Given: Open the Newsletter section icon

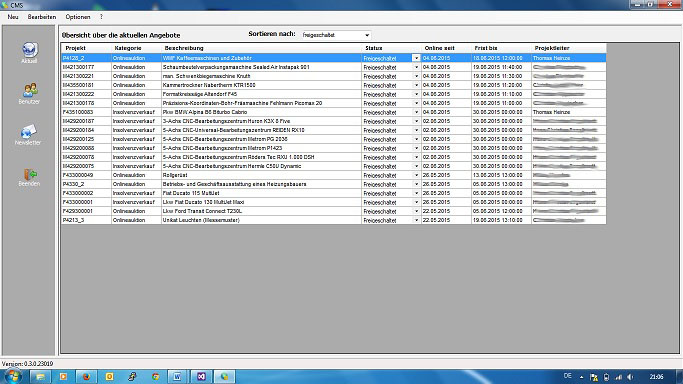Looking at the screenshot, I should click(x=28, y=135).
